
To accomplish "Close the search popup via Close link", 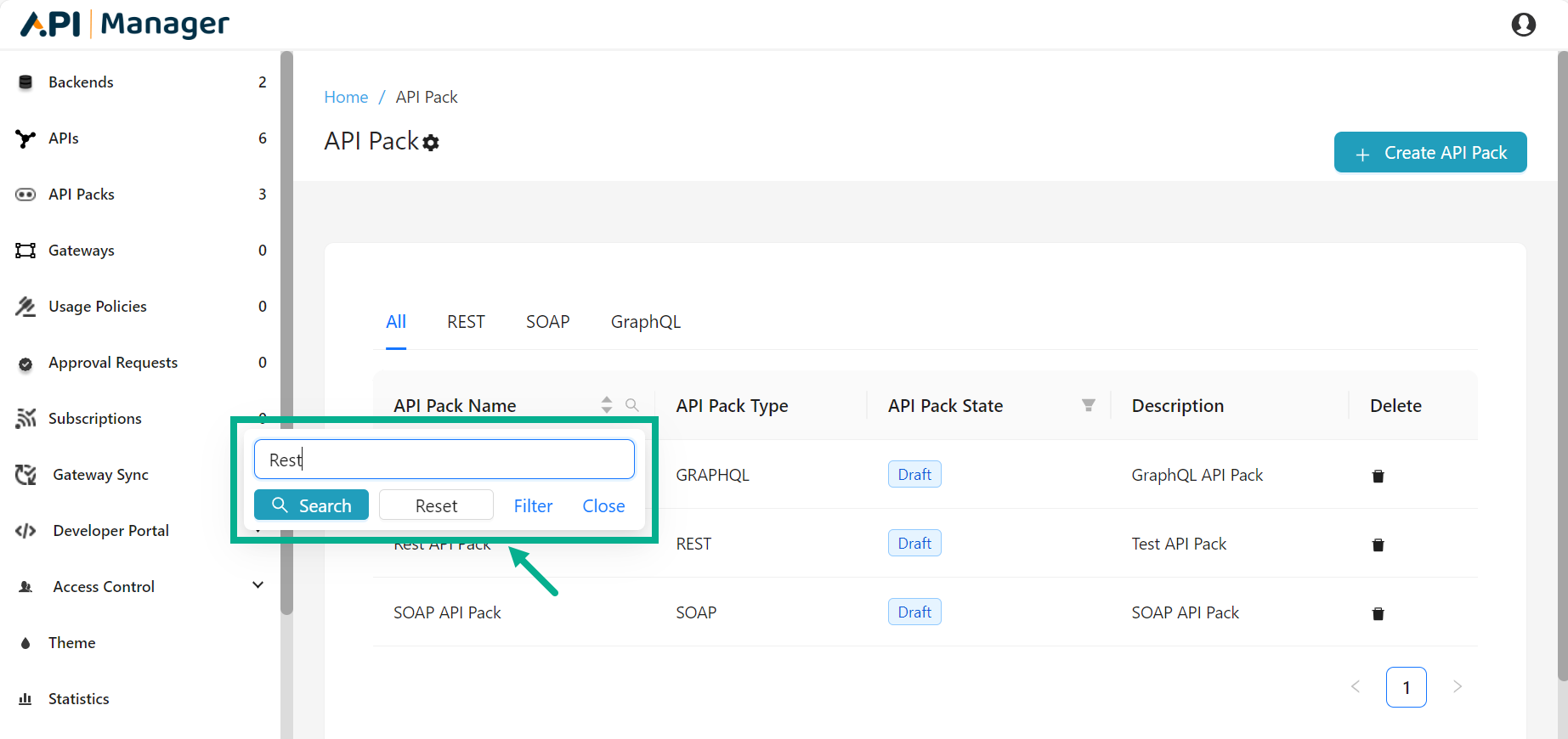I will 603,506.
